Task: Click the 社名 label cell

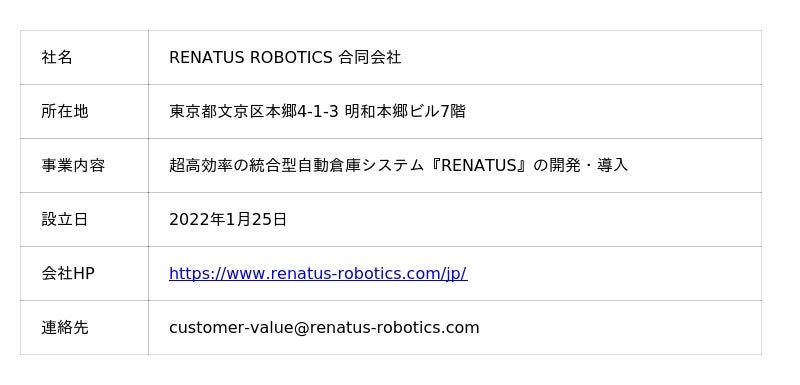Action: [84, 57]
